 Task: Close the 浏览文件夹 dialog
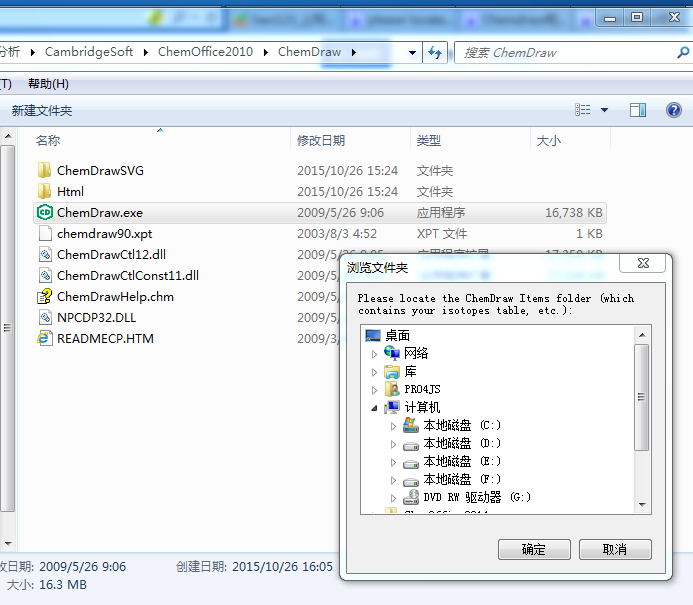[643, 263]
